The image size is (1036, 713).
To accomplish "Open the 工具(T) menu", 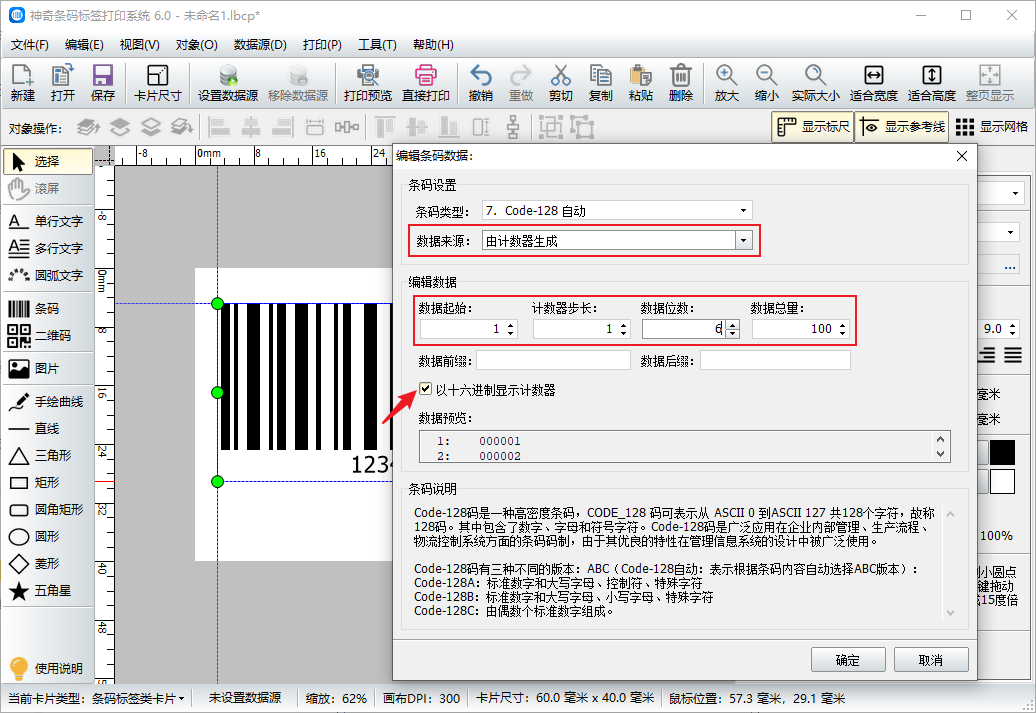I will pos(377,45).
